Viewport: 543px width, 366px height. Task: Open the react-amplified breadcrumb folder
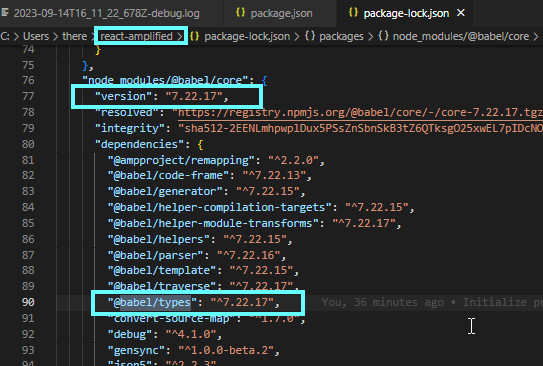136,36
